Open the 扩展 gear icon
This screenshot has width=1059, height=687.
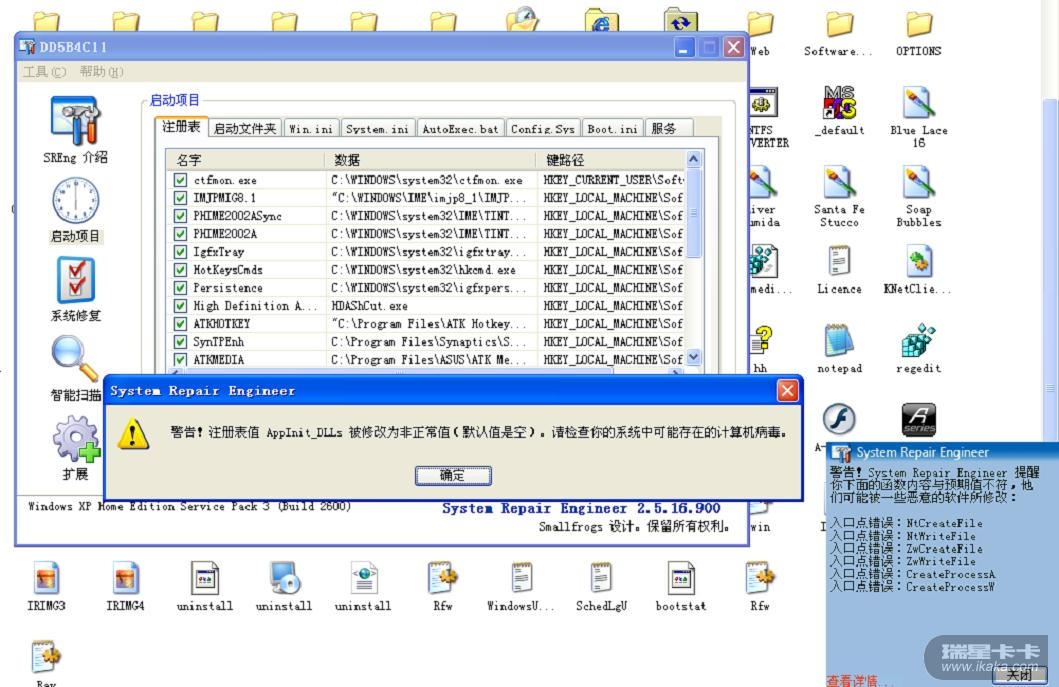[x=76, y=439]
